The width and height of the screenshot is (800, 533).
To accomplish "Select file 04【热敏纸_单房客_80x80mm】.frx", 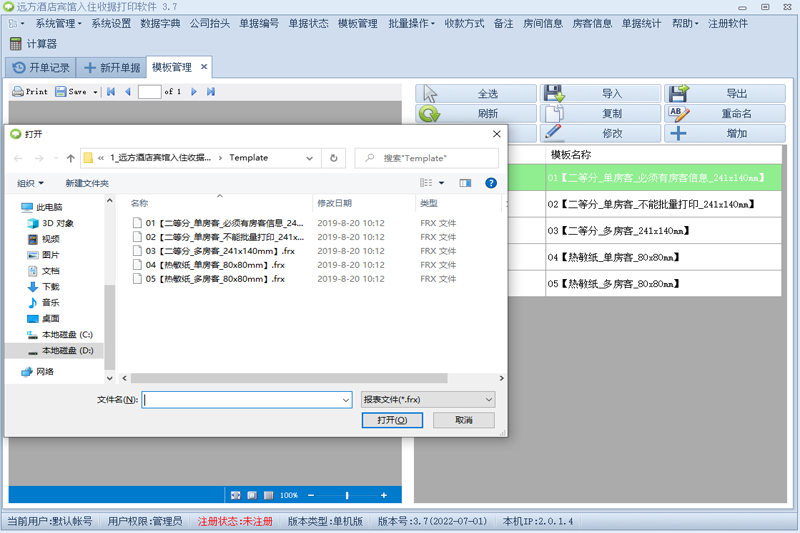I will (206, 265).
